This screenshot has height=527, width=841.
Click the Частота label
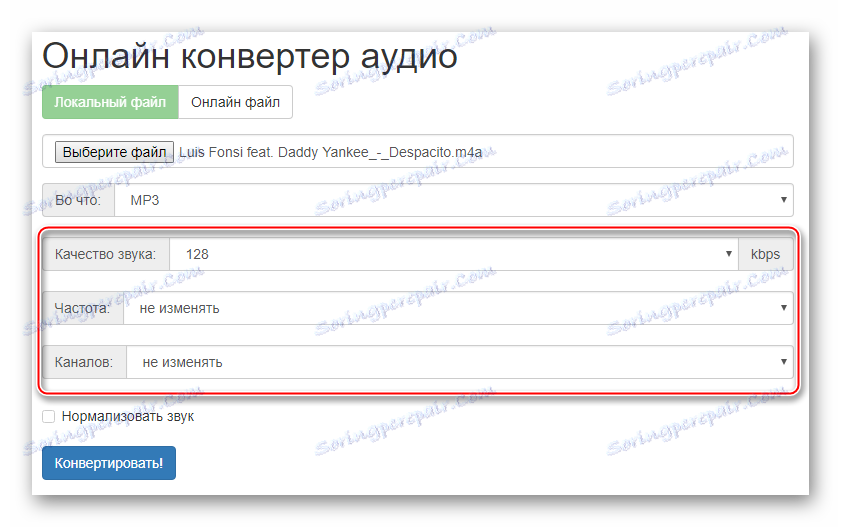83,308
